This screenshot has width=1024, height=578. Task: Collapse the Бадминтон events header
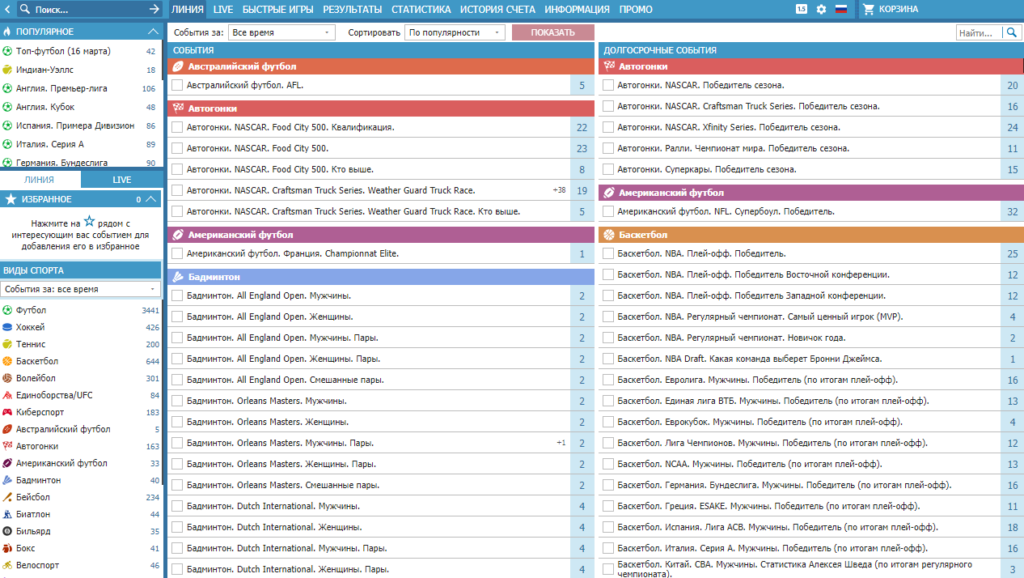point(381,277)
